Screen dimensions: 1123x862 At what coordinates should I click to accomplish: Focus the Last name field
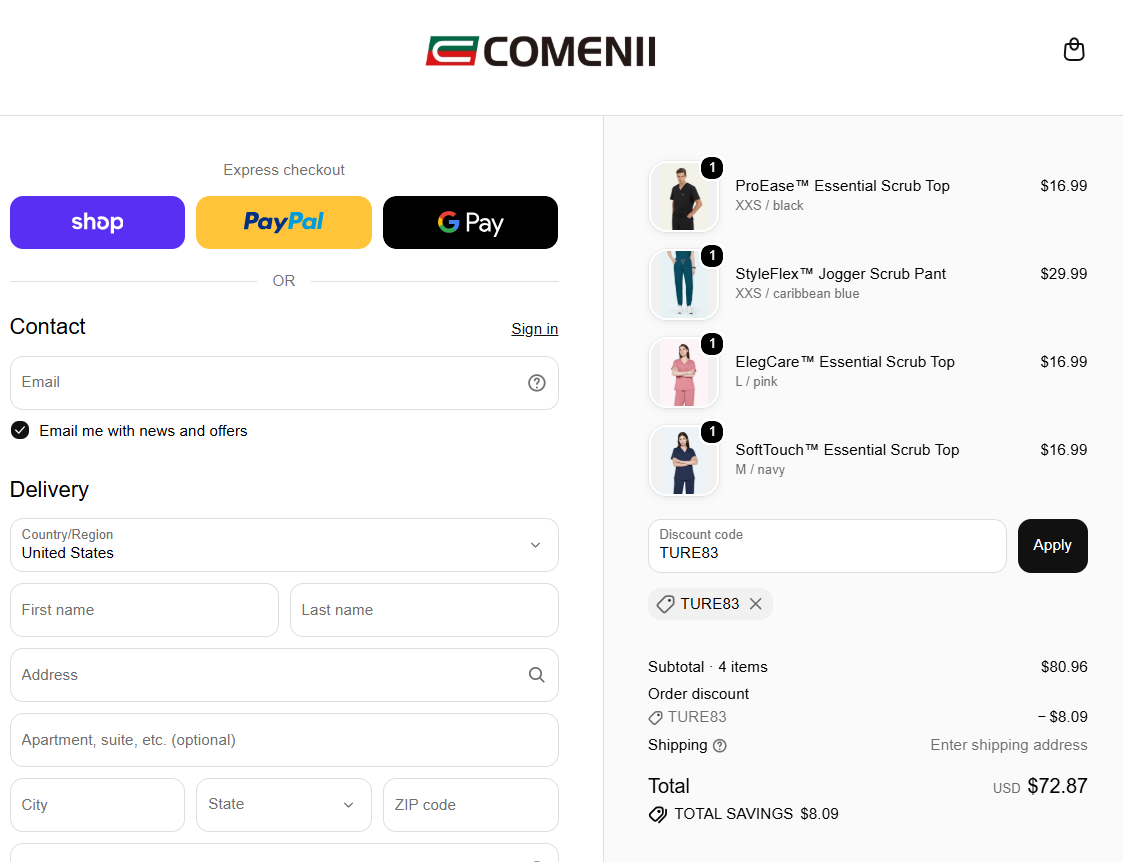[x=424, y=610]
